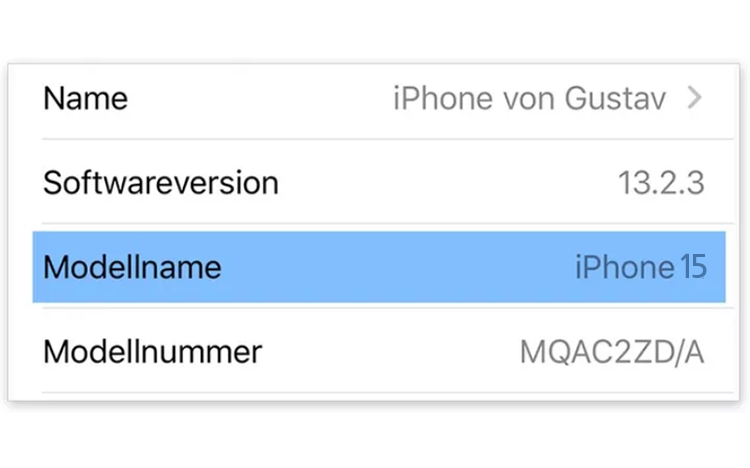
Task: Click the Modellnummer label
Action: (152, 351)
